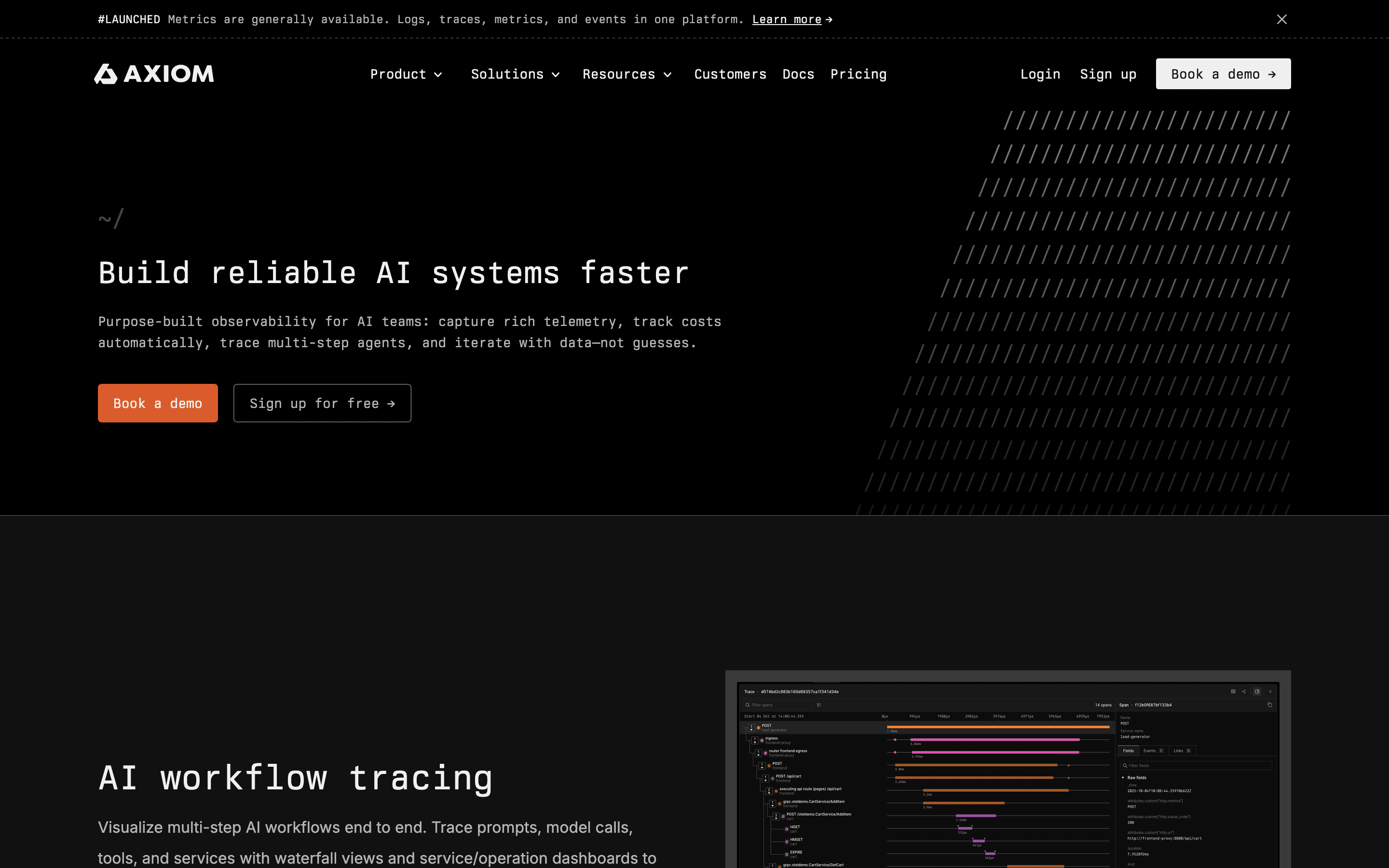Collapse the router frontend egress span
Image resolution: width=1389 pixels, height=868 pixels.
click(758, 753)
